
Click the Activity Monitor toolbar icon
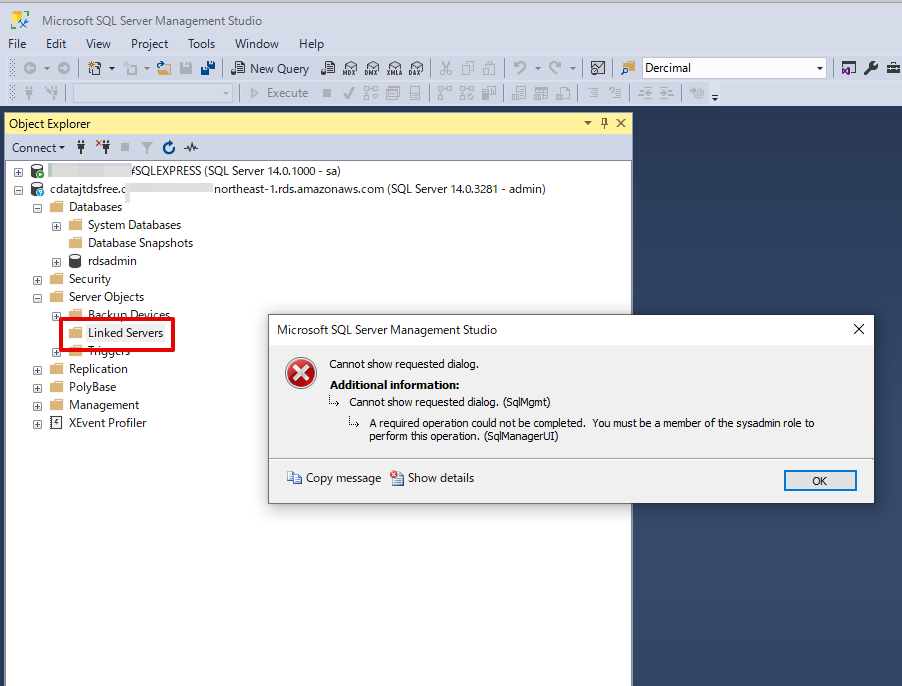click(598, 68)
